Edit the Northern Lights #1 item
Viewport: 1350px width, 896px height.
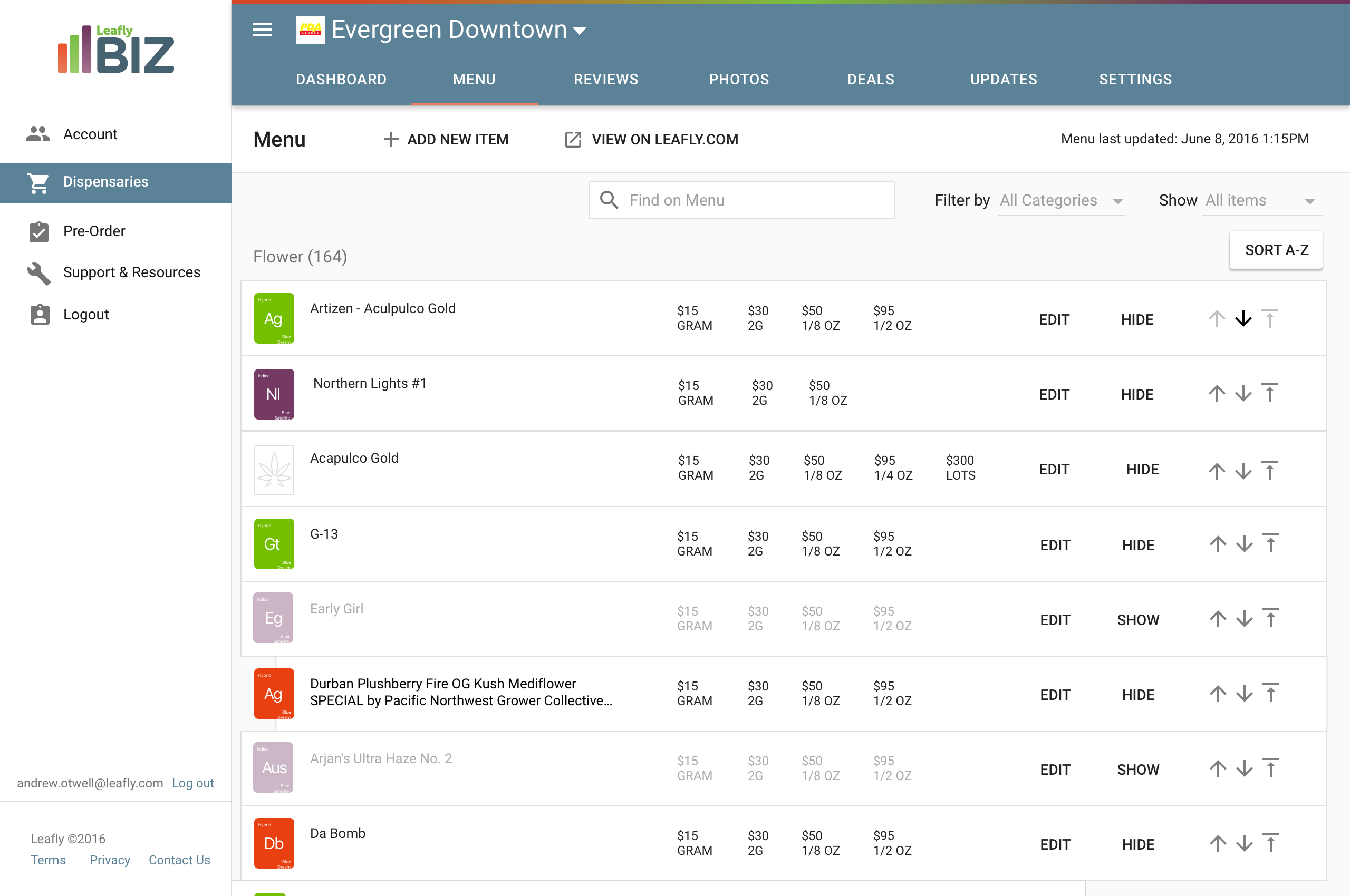[x=1054, y=395]
